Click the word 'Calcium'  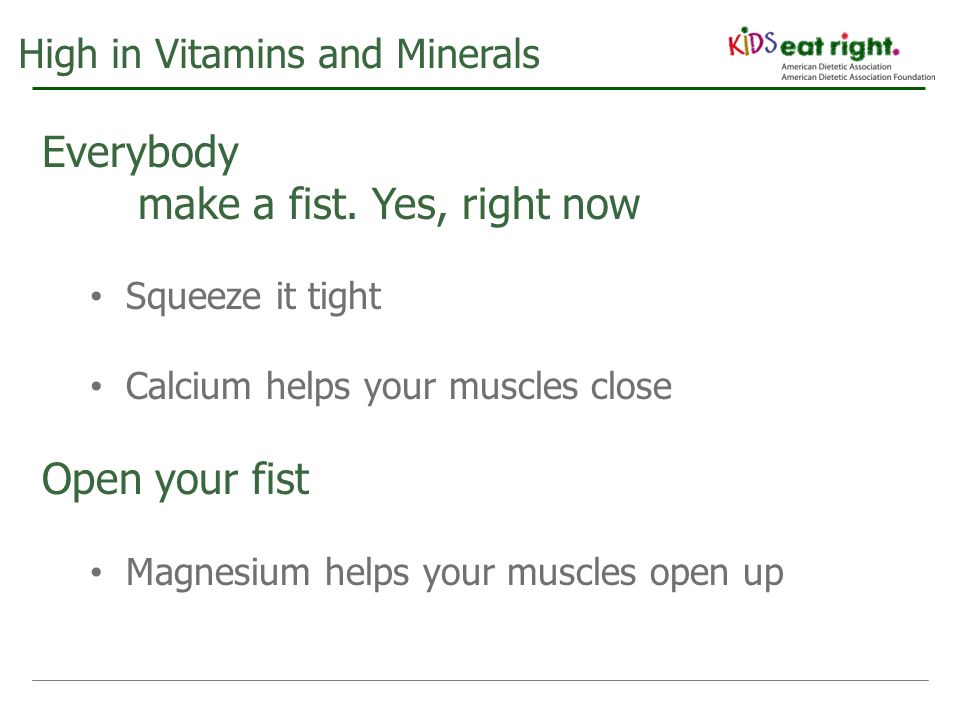[x=189, y=386]
